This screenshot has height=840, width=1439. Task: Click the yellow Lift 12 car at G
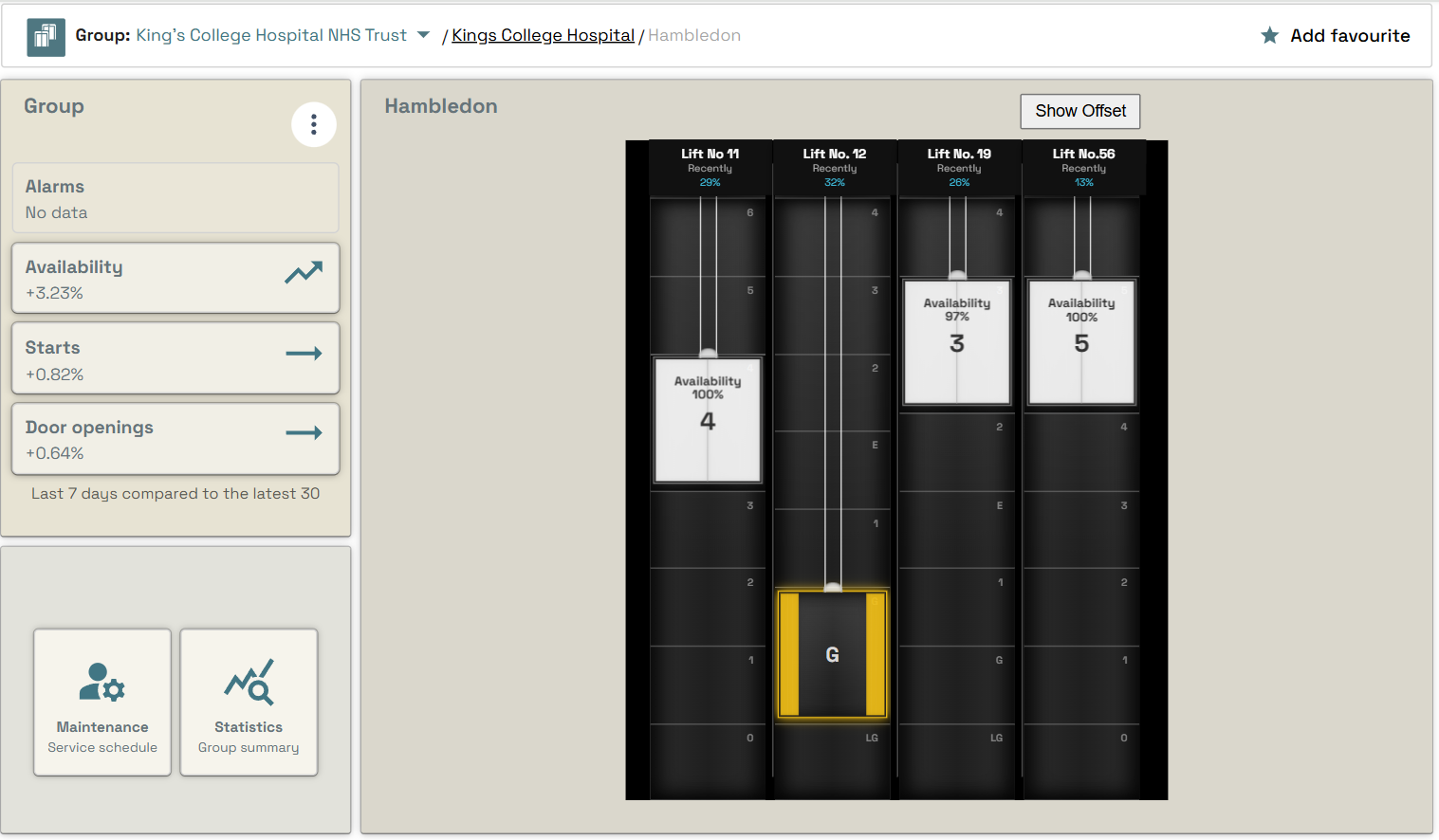[832, 654]
